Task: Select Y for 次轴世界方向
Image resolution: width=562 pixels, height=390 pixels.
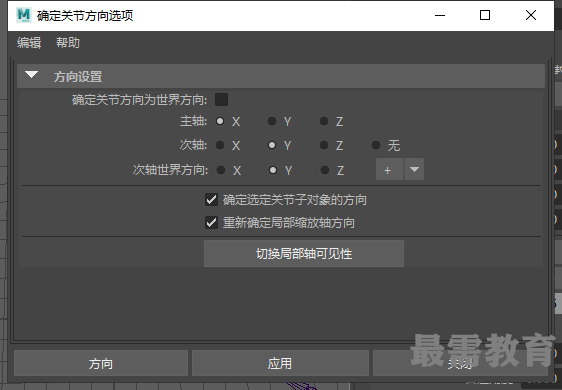Action: (273, 170)
